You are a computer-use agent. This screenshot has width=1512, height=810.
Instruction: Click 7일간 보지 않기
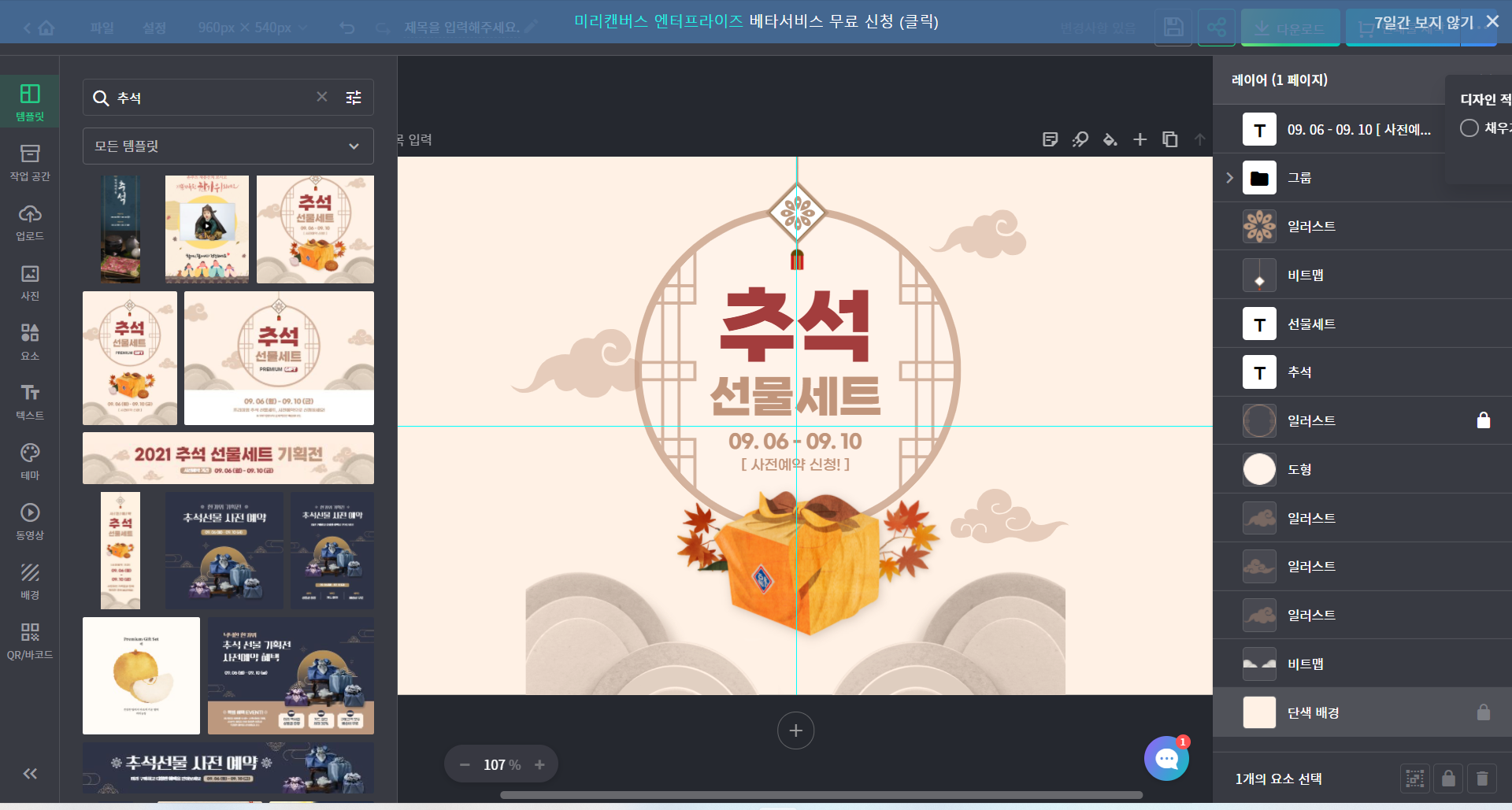point(1424,23)
